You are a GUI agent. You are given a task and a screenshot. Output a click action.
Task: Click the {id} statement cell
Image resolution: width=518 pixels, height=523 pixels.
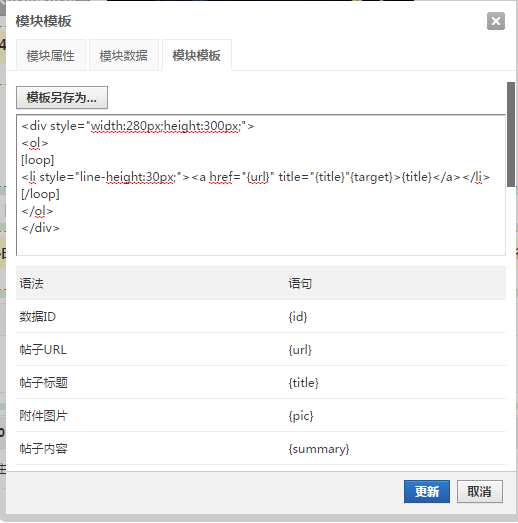[298, 317]
